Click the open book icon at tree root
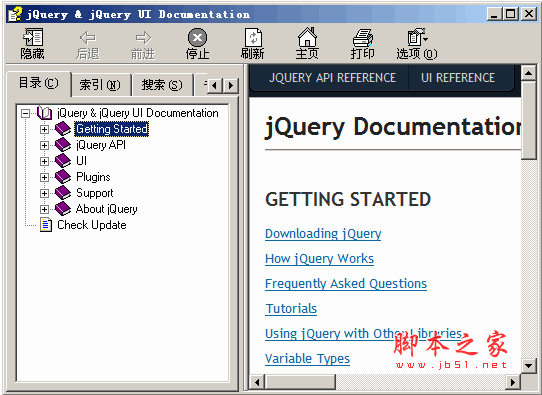Image resolution: width=542 pixels, height=395 pixels. pos(44,113)
